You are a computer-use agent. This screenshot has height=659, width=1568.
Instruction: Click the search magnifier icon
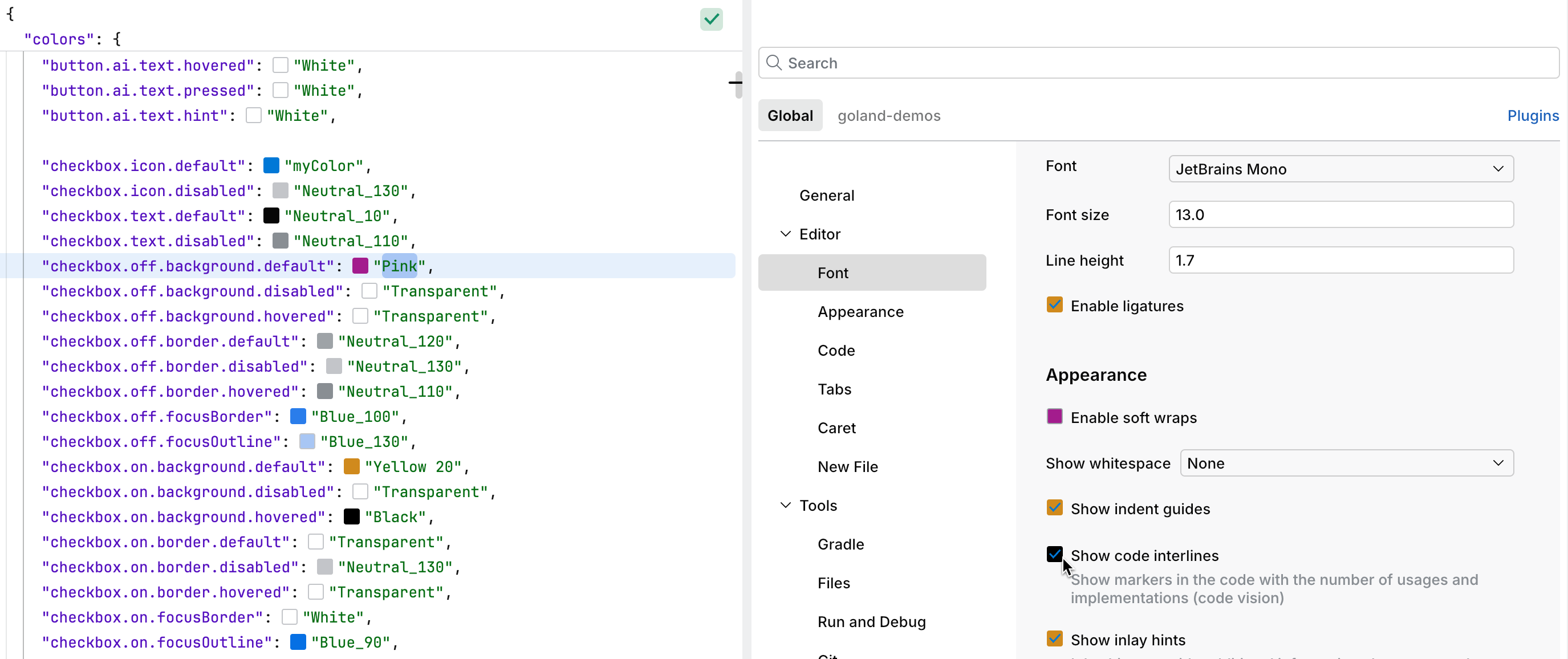click(x=774, y=63)
